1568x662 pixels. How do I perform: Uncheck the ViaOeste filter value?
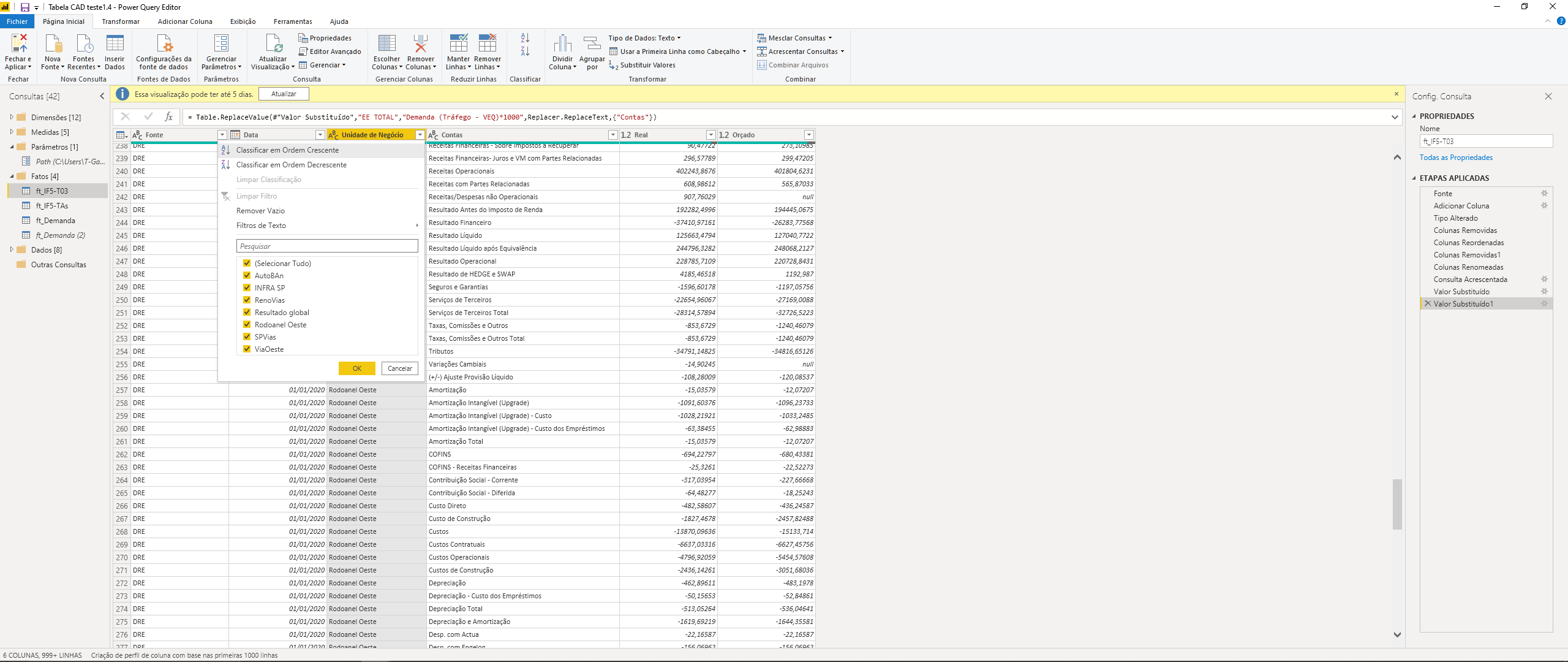click(247, 349)
